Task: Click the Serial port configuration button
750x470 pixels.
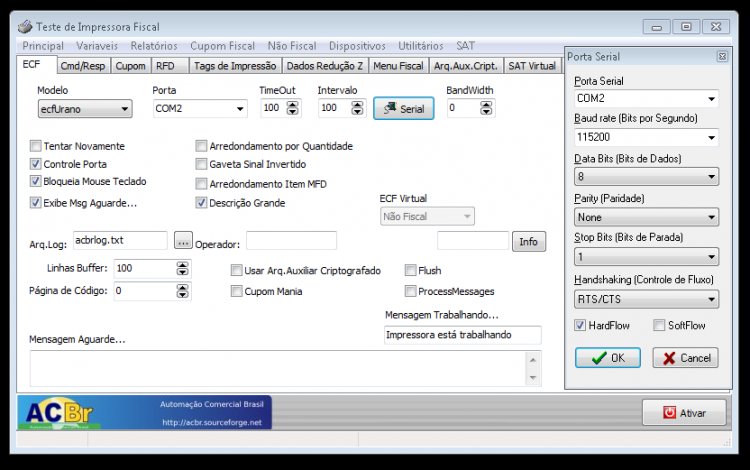Action: point(403,109)
